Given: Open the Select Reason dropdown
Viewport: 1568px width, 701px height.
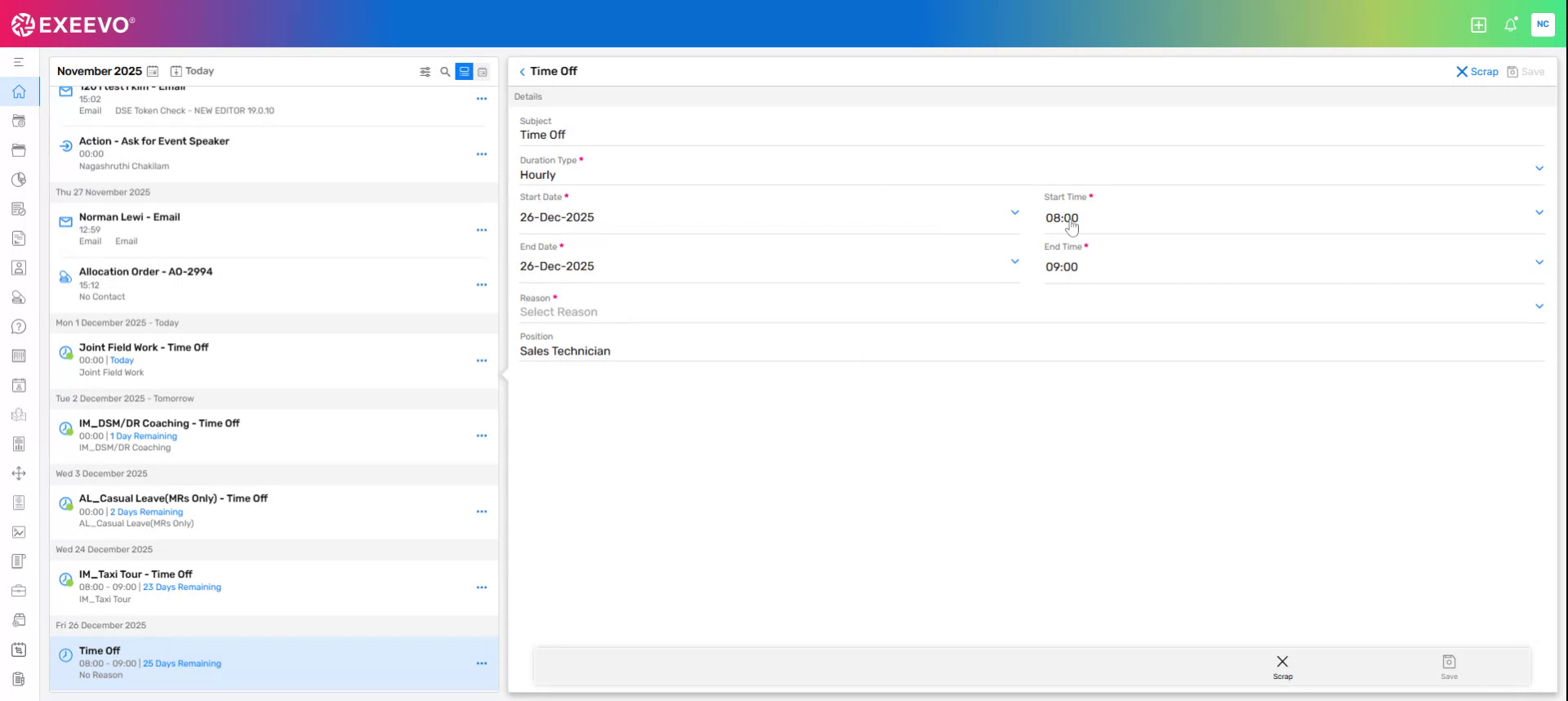Looking at the screenshot, I should [x=1539, y=306].
